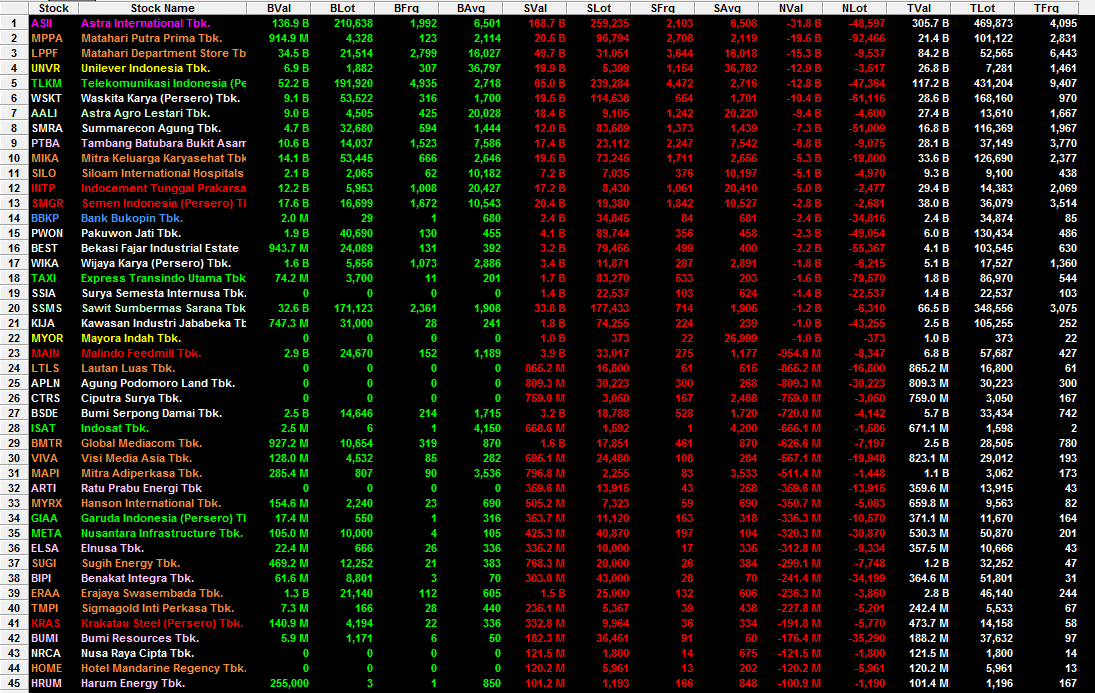
Task: Click Waskita Karya (Persero) Tbk. name
Action: click(161, 99)
